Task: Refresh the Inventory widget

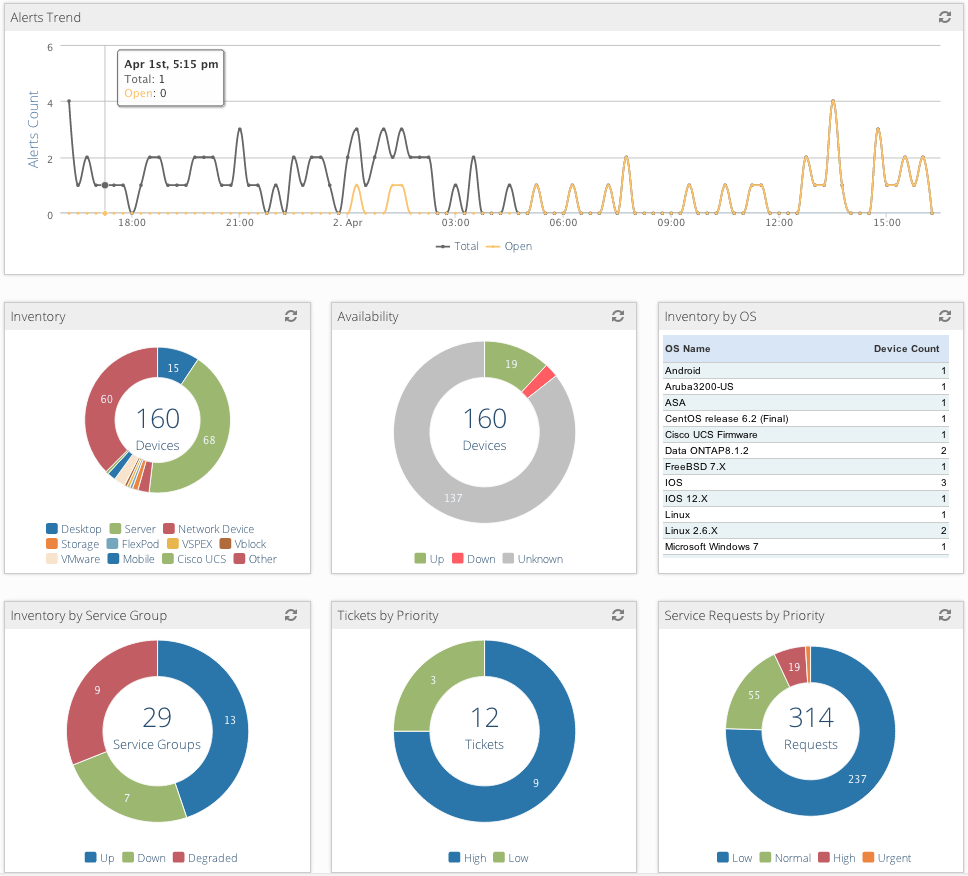Action: (x=290, y=316)
